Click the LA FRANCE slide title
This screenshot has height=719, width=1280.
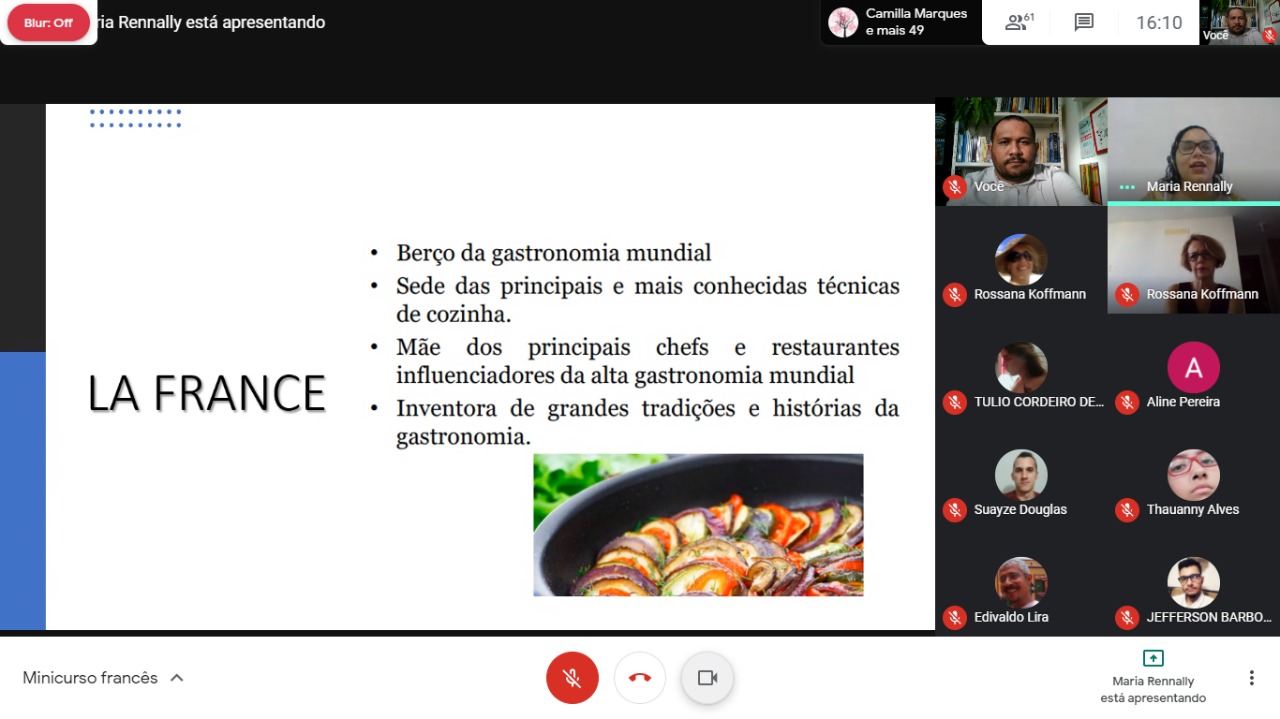[207, 393]
